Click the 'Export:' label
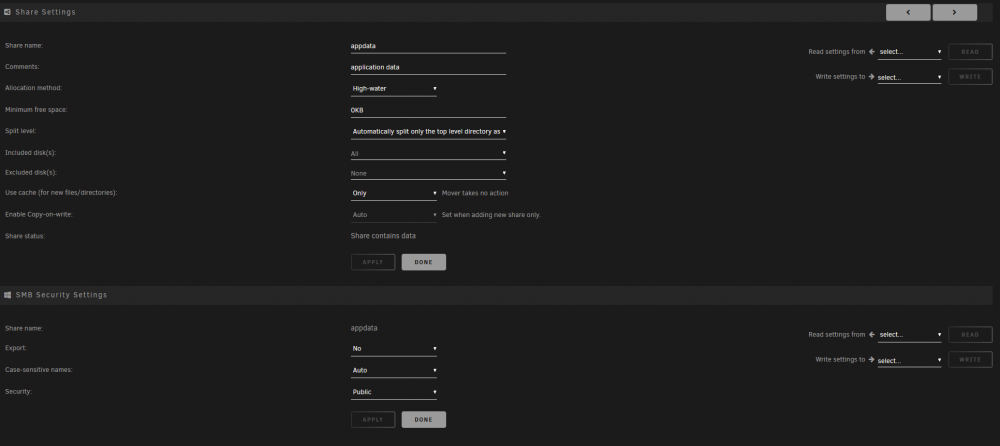This screenshot has width=1000, height=446. tap(16, 348)
